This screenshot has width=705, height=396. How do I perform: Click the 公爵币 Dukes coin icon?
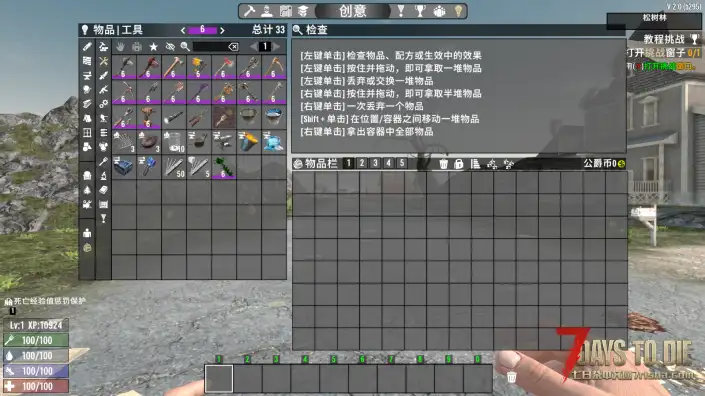click(621, 164)
